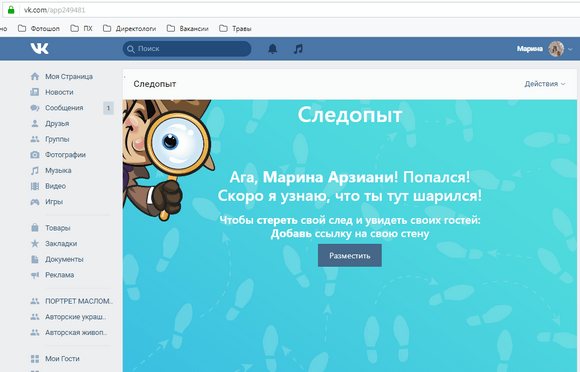The width and height of the screenshot is (580, 372).
Task: Click the news icon beside Новости
Action: point(35,92)
